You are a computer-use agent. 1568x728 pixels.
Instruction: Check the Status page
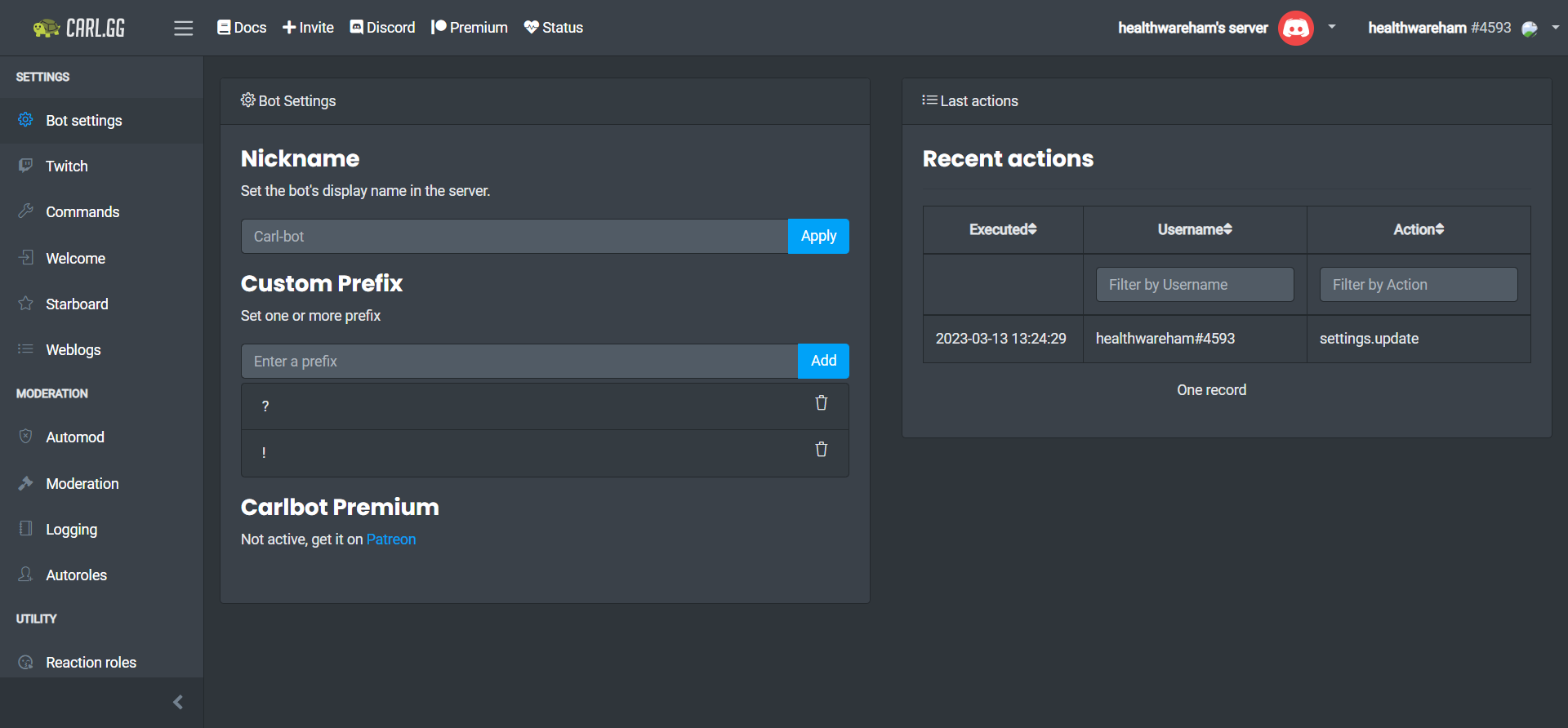(553, 28)
